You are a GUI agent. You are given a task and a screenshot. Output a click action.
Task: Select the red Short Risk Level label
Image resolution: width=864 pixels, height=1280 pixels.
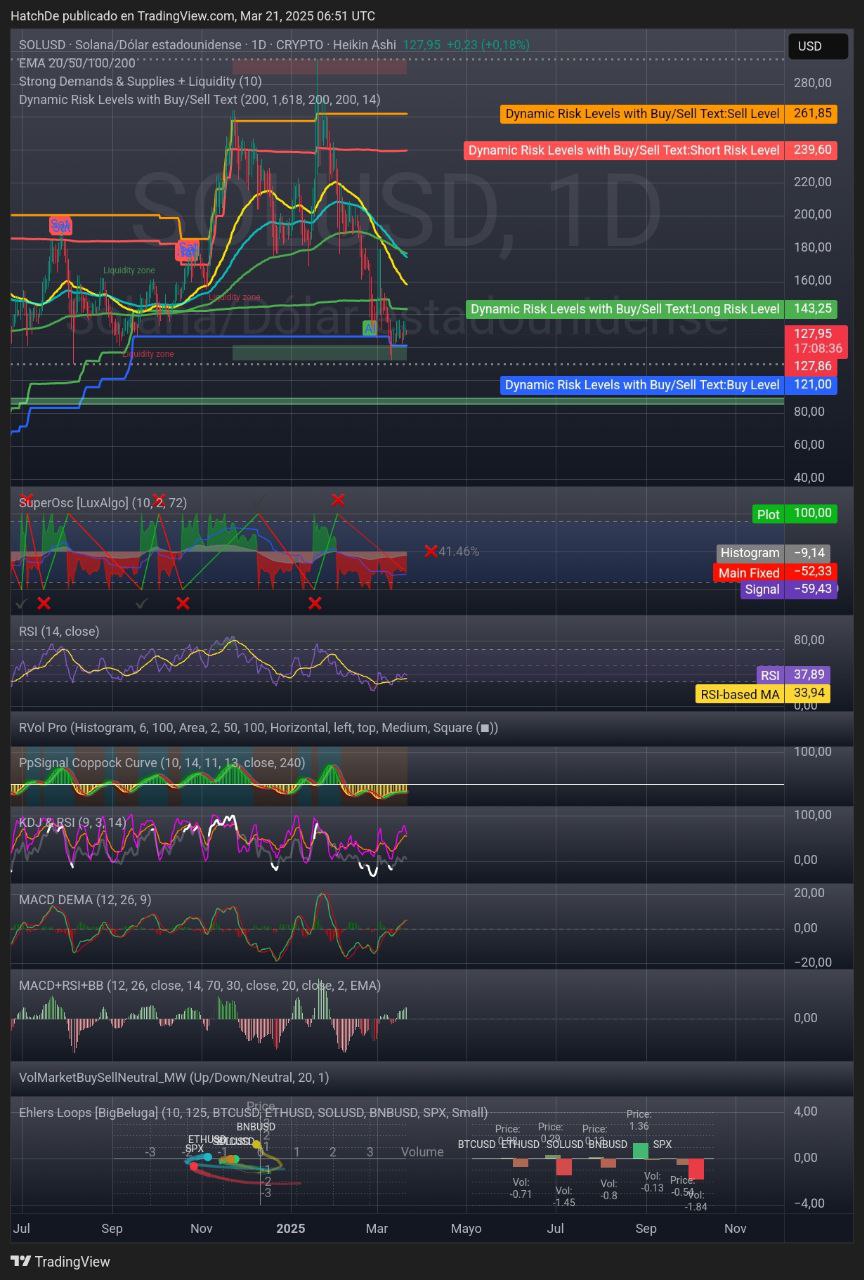(624, 150)
